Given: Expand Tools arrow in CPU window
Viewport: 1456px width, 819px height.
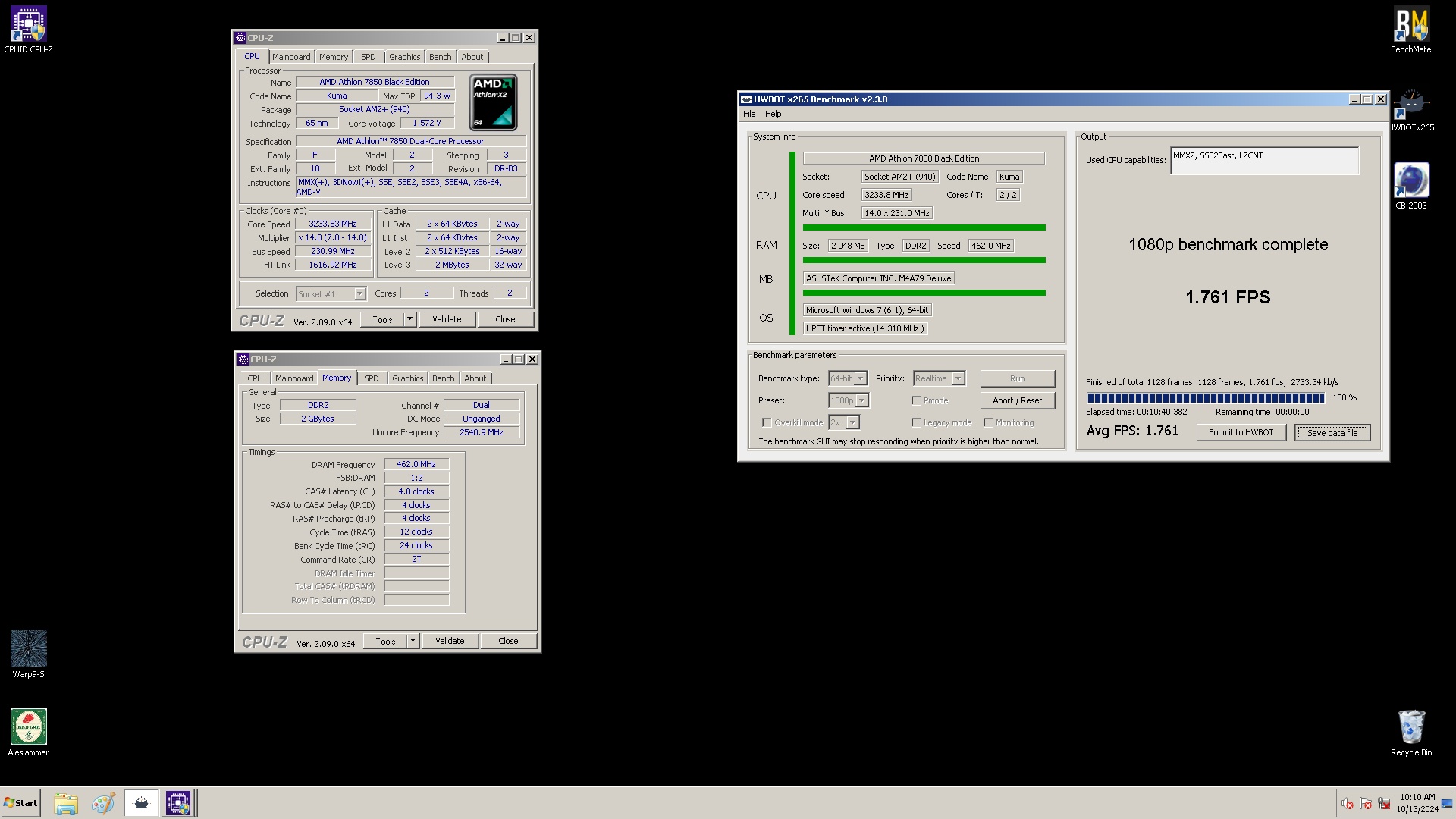Looking at the screenshot, I should coord(409,320).
